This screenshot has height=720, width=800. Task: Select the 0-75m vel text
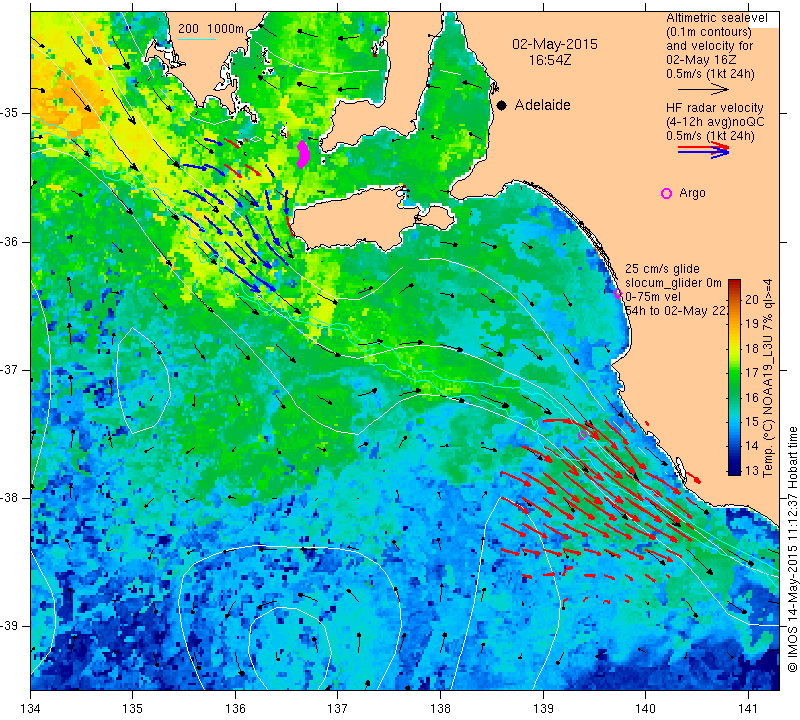tap(653, 296)
